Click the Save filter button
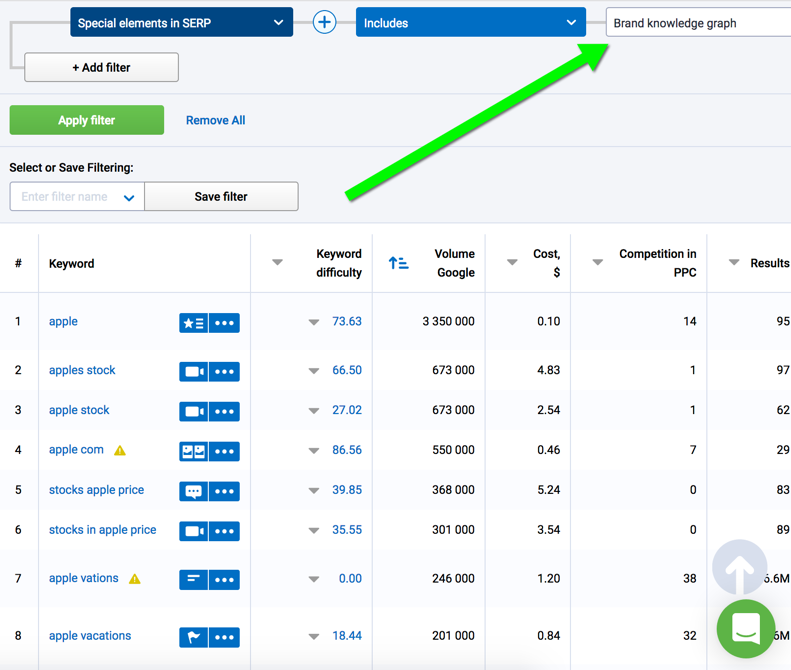The image size is (791, 670). 221,196
